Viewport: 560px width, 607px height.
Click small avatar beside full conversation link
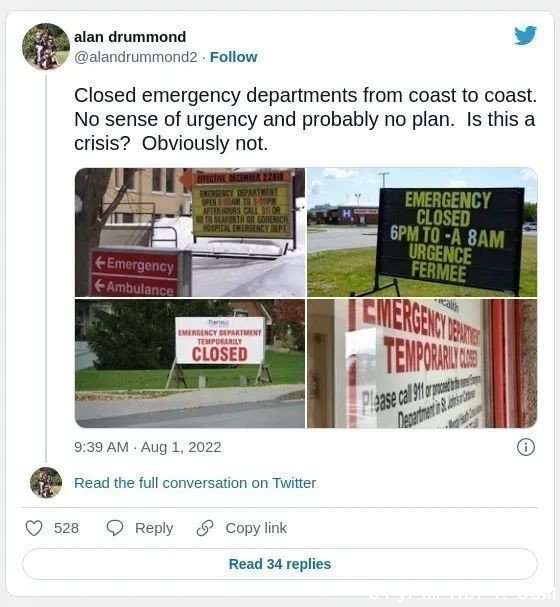click(46, 482)
